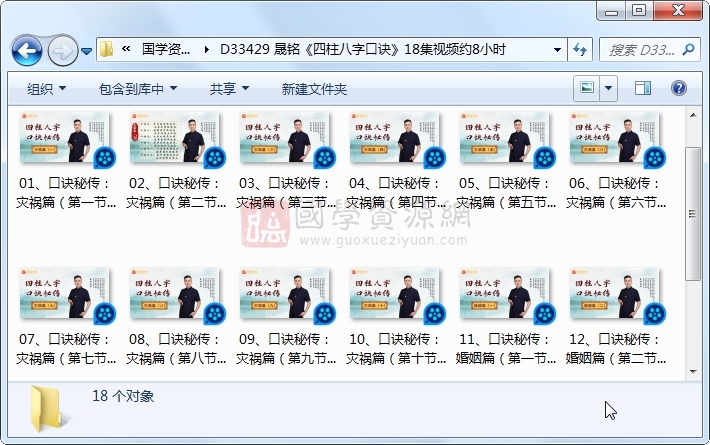The image size is (710, 445).
Task: Click the folder icon in address bar
Action: point(106,49)
